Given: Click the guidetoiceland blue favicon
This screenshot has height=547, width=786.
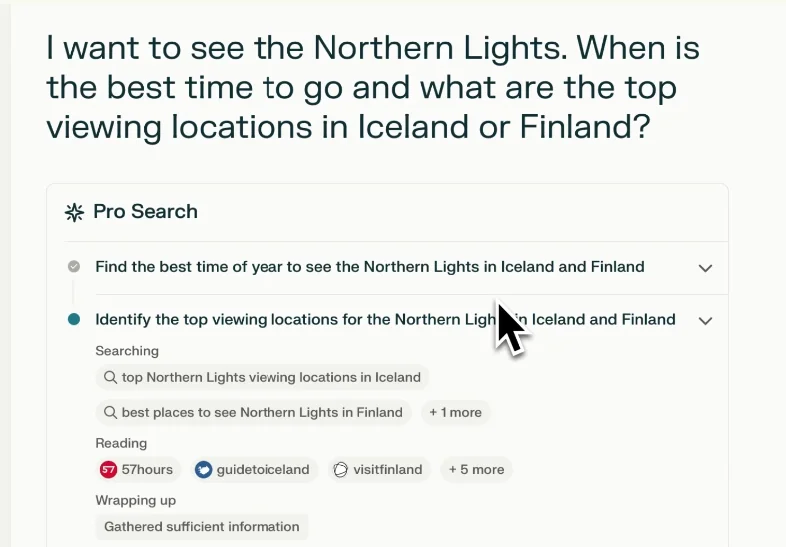Looking at the screenshot, I should coord(204,470).
